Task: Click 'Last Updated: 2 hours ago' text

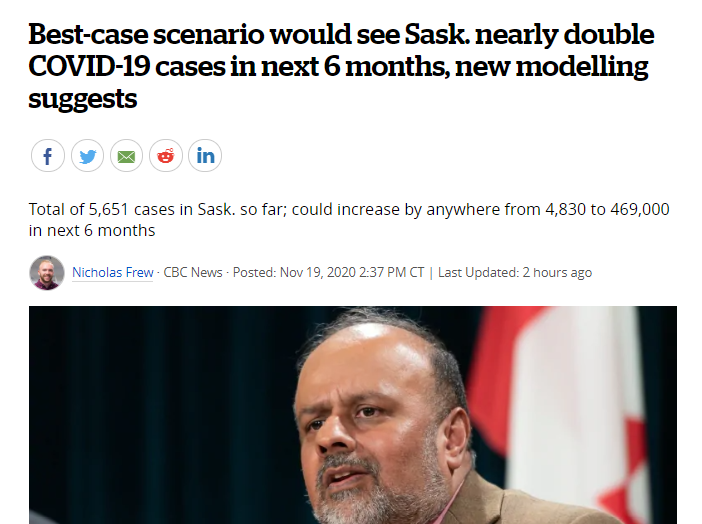Action: 515,272
